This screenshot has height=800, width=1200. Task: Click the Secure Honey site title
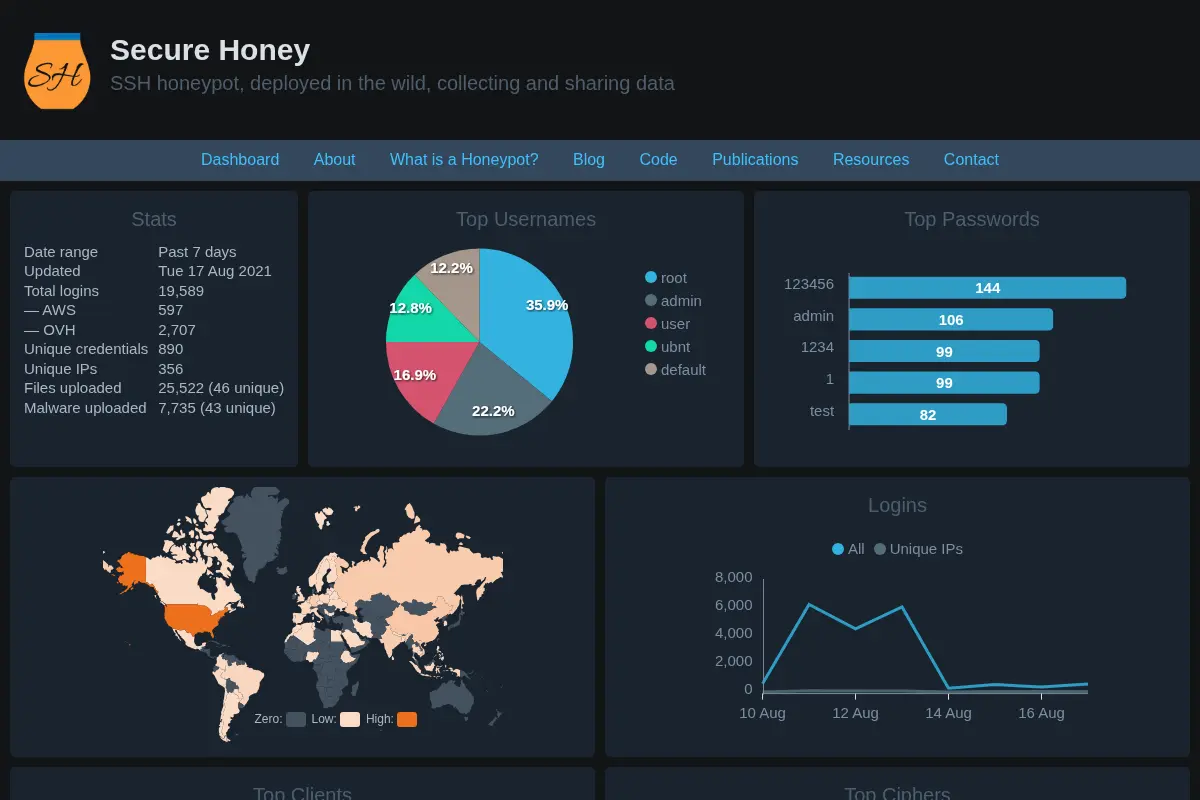click(x=210, y=50)
